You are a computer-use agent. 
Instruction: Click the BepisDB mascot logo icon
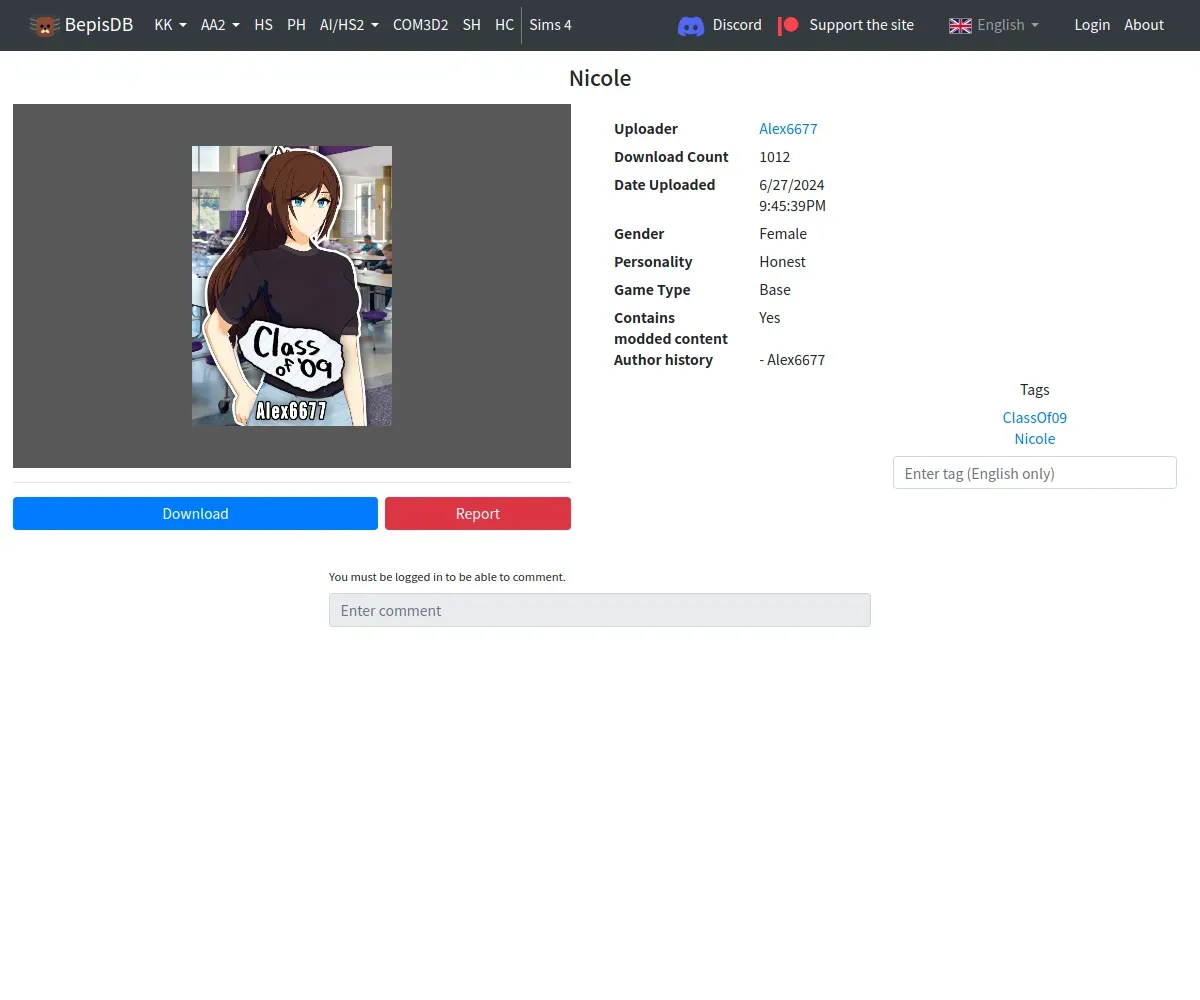click(44, 25)
